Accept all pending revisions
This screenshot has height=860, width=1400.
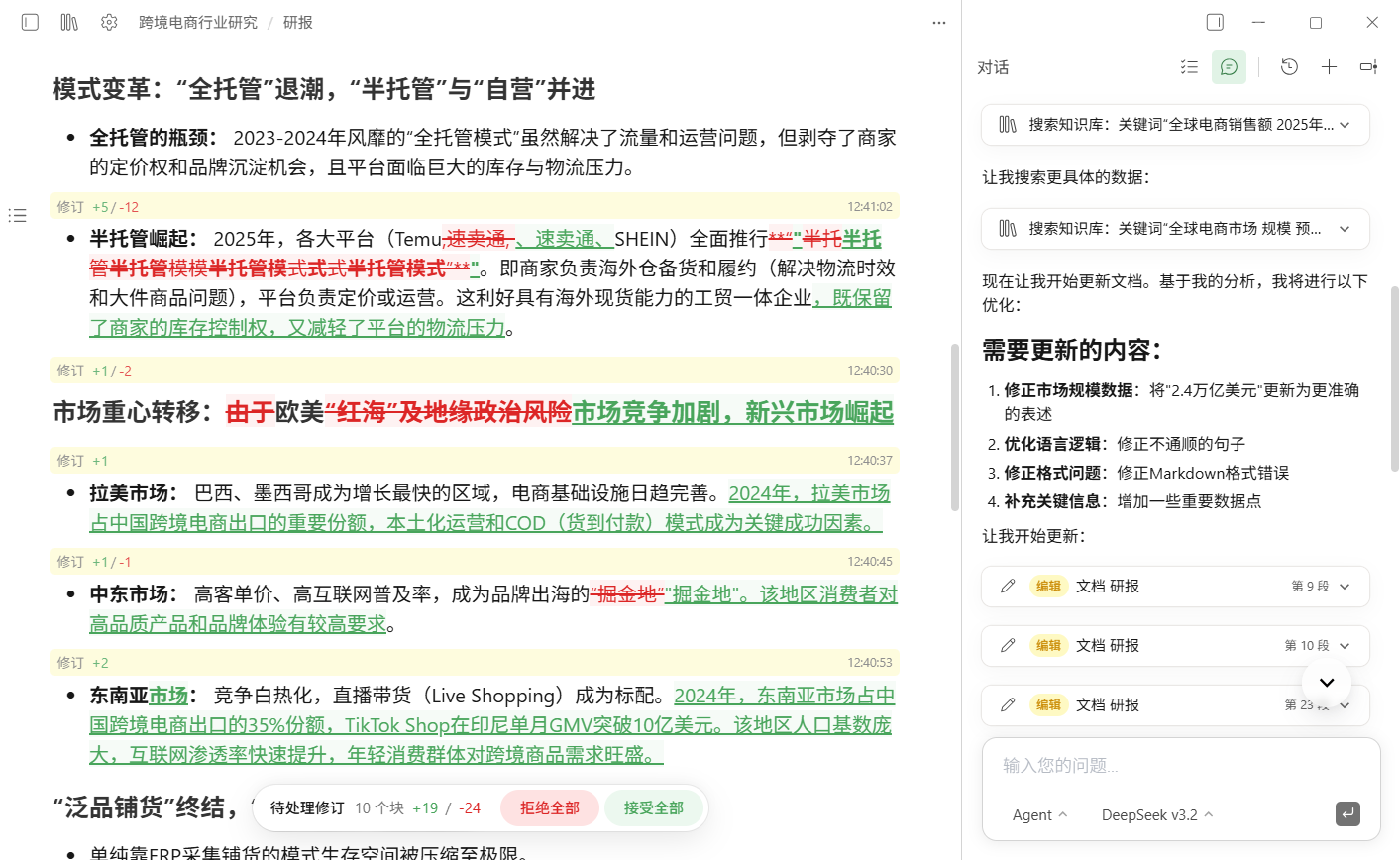coord(654,807)
